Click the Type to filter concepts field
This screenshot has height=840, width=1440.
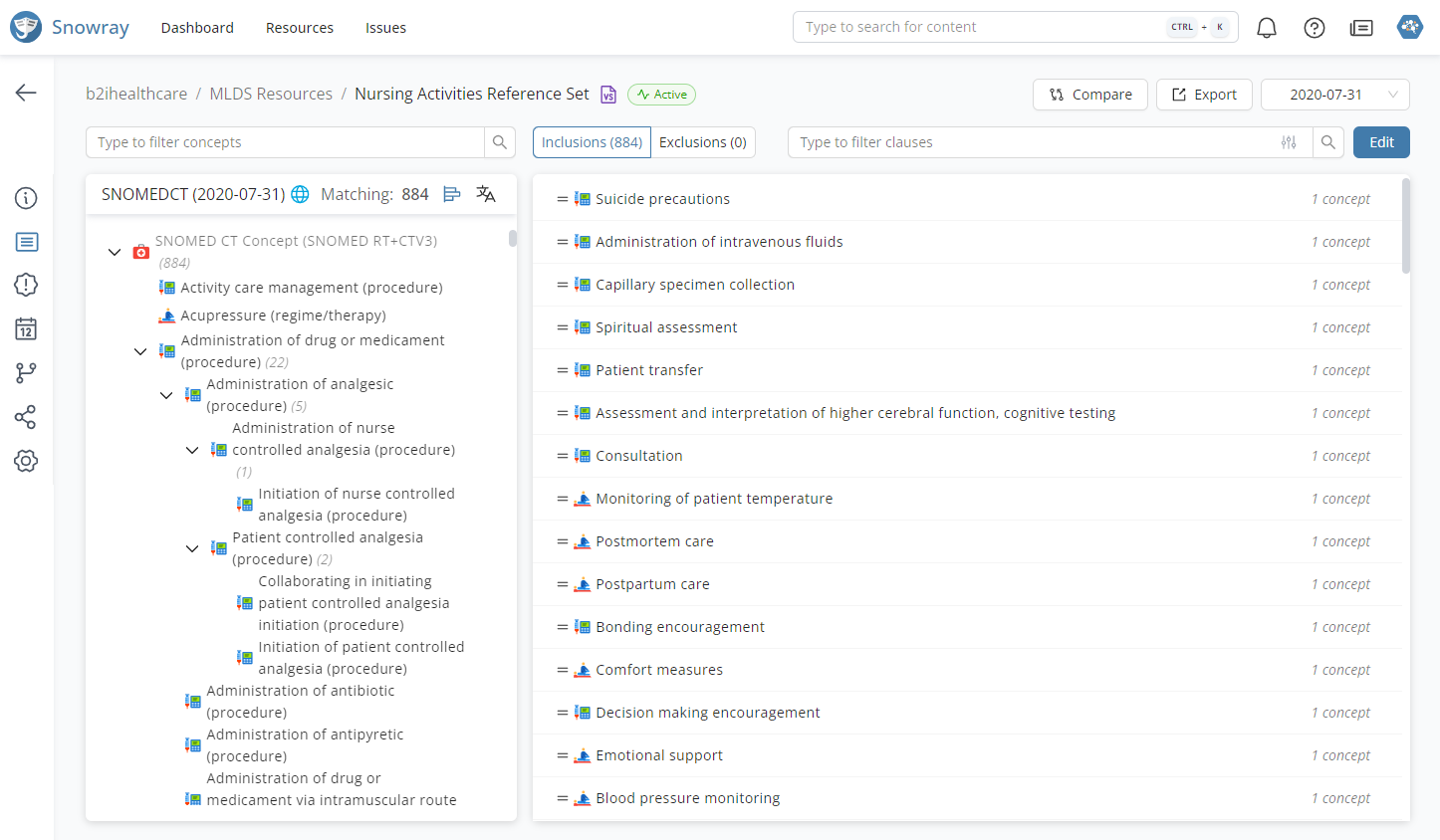[285, 142]
